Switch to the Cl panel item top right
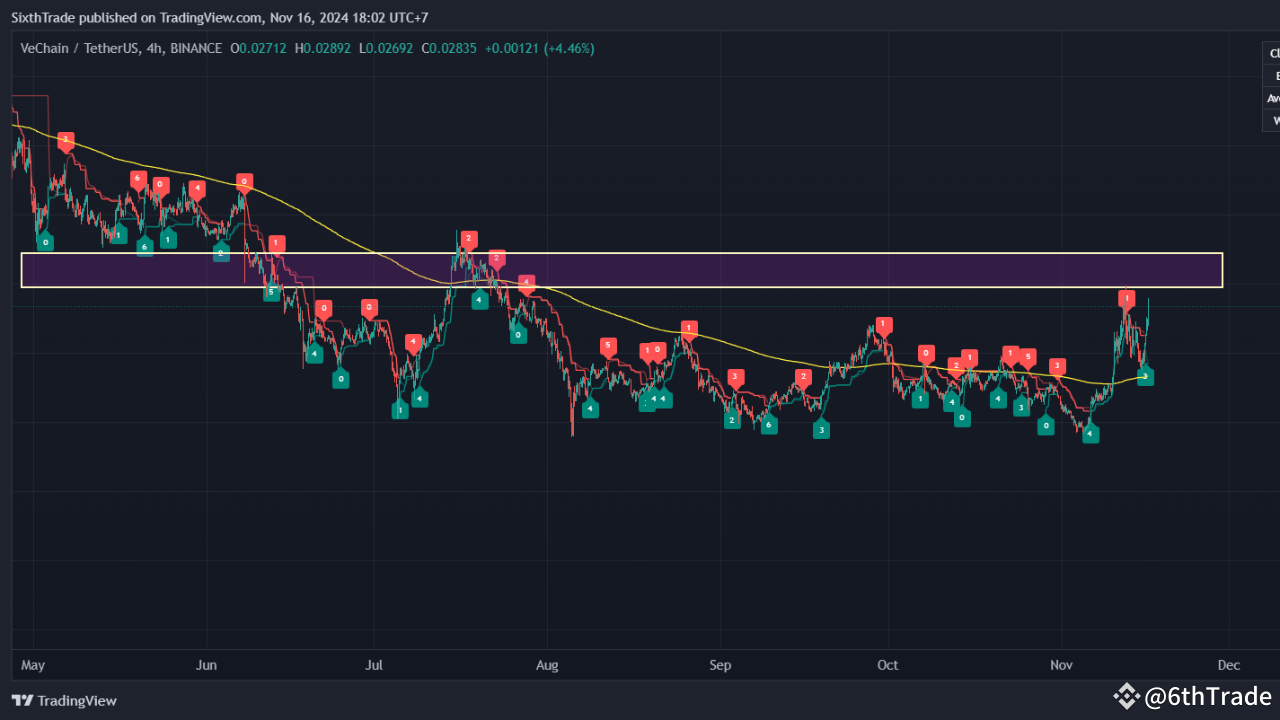The height and width of the screenshot is (720, 1280). click(1273, 53)
